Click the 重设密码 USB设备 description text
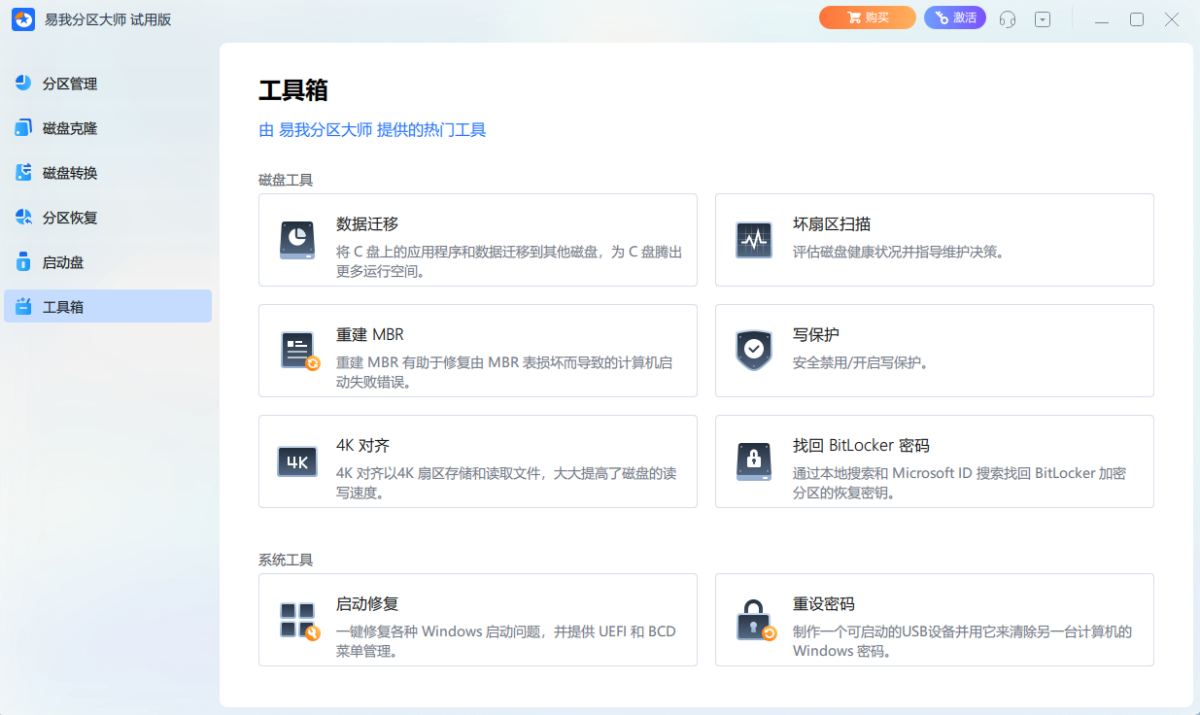Viewport: 1200px width, 715px height. pyautogui.click(x=962, y=641)
